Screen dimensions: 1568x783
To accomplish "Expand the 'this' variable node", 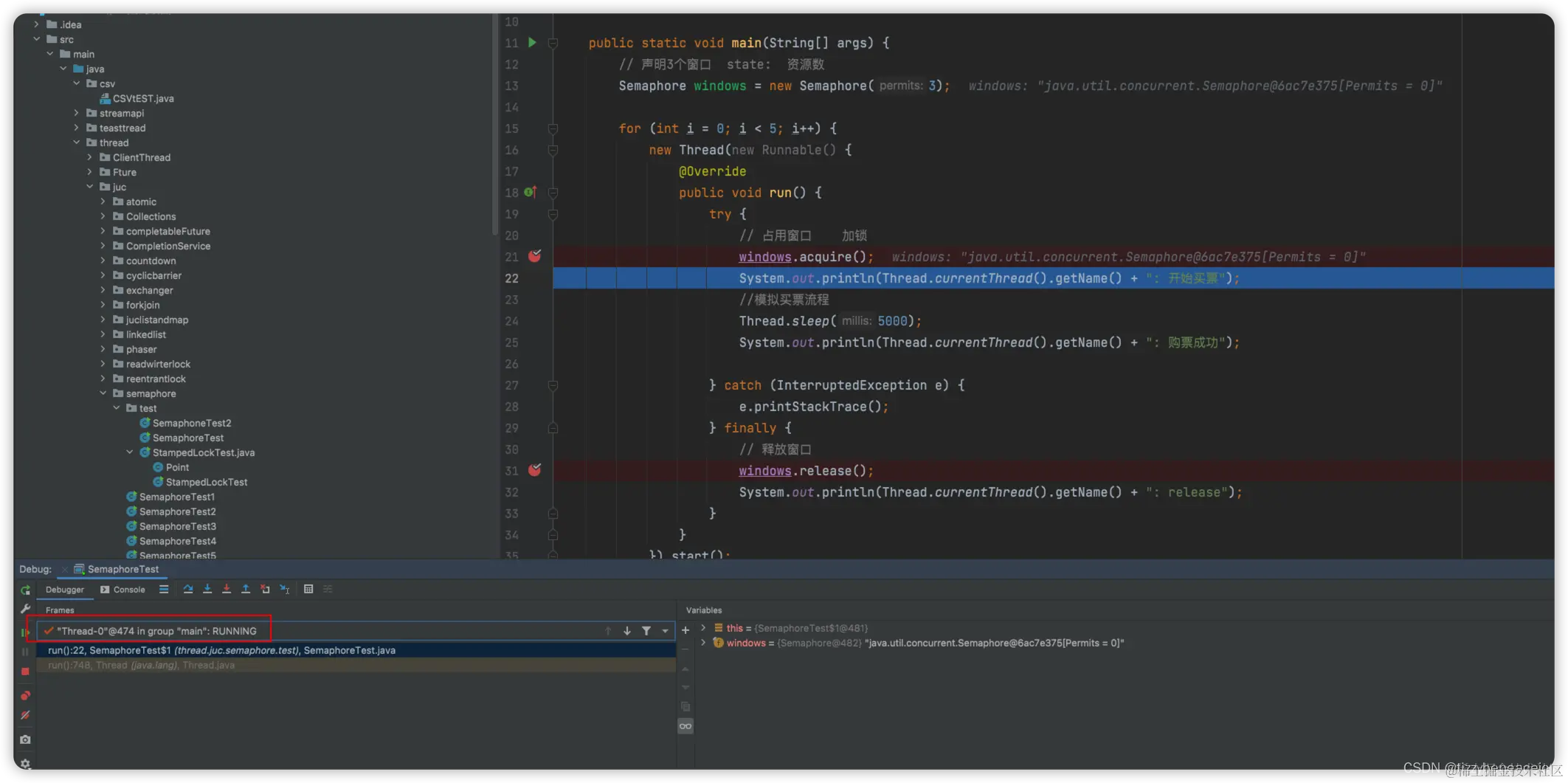I will (703, 628).
